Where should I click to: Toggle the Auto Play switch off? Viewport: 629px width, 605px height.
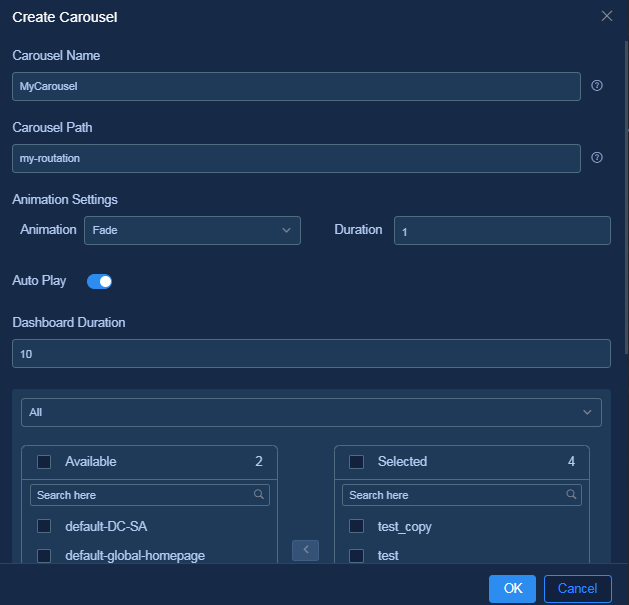99,281
